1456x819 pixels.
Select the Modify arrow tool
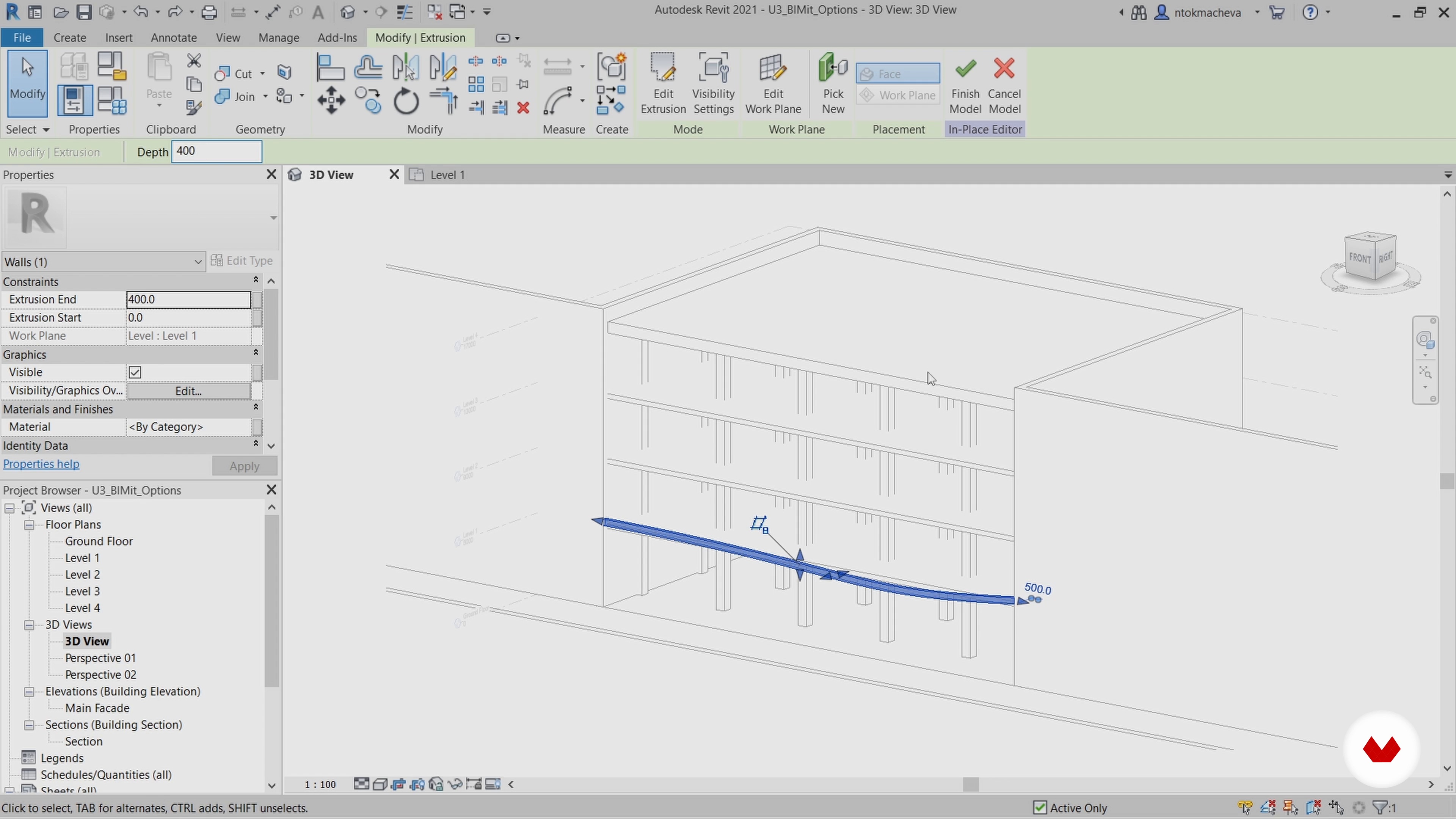(x=27, y=84)
